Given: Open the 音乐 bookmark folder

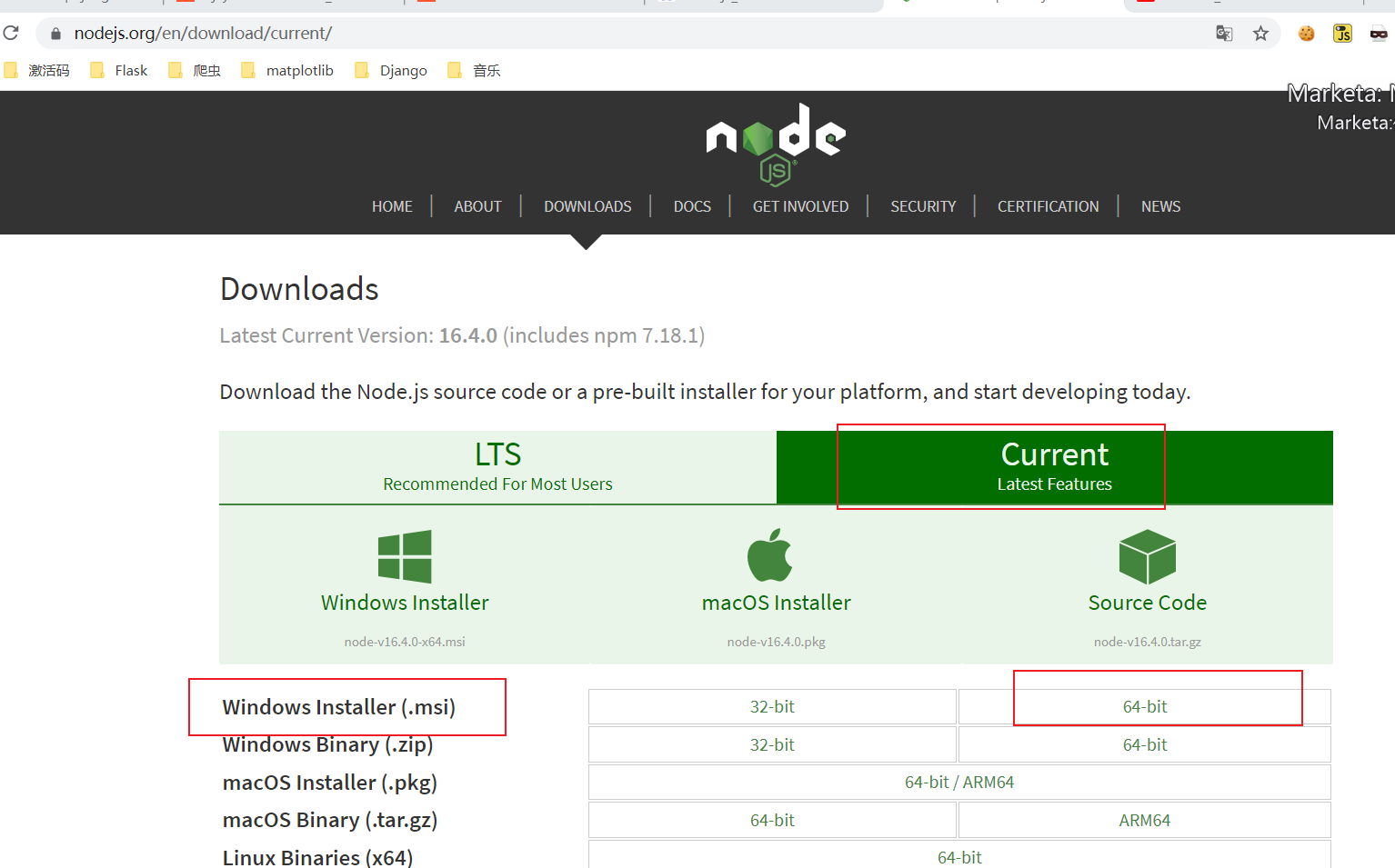Looking at the screenshot, I should click(475, 70).
